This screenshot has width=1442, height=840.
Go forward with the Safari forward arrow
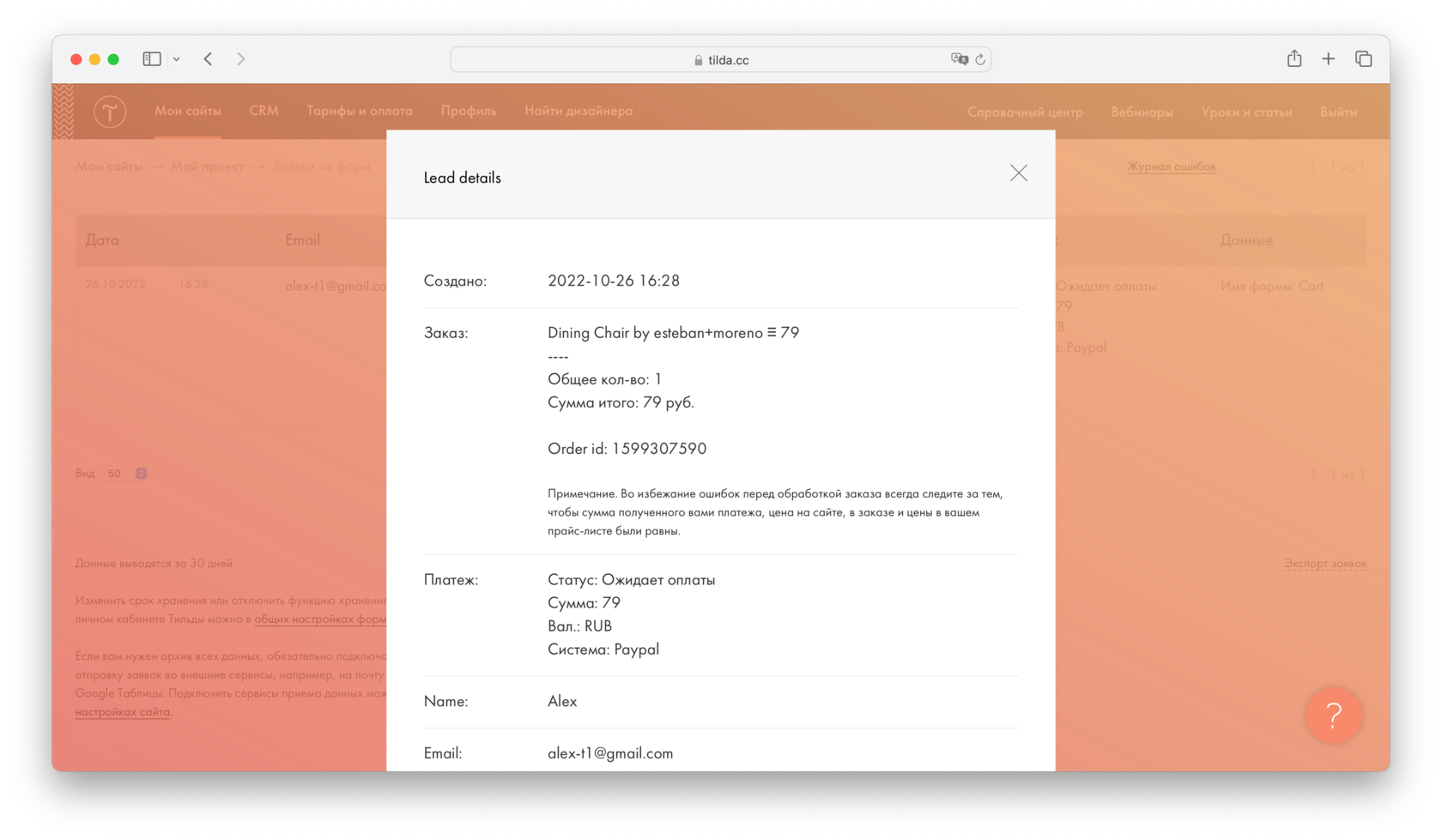click(241, 59)
